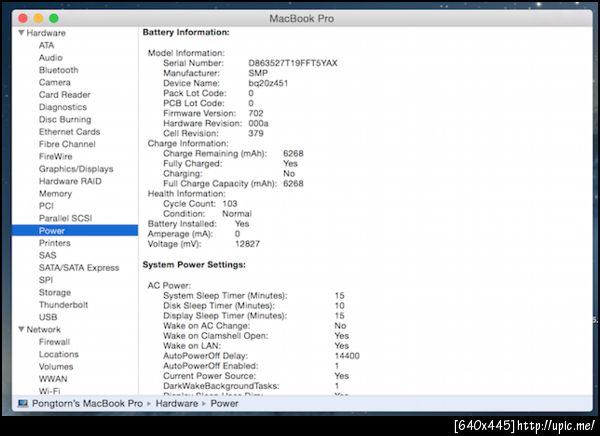This screenshot has width=600, height=436.
Task: Click the DarkWakeBackgroundTasks label
Action: [221, 386]
